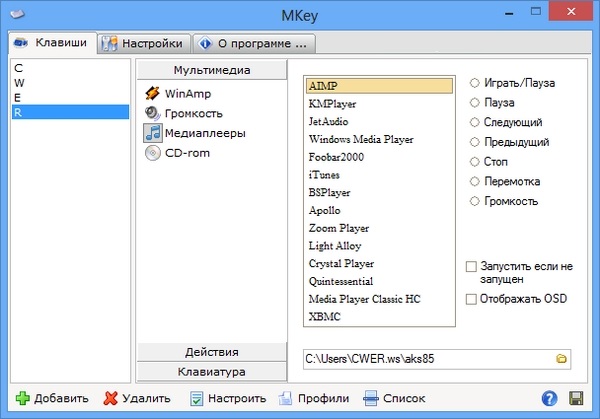Open the О программе tab

[x=254, y=43]
